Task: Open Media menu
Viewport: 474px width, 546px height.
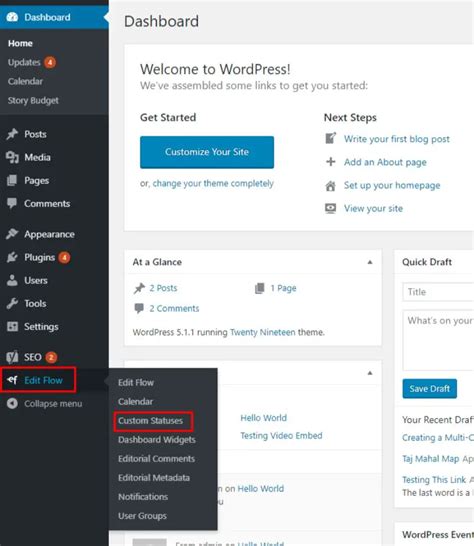Action: (37, 157)
